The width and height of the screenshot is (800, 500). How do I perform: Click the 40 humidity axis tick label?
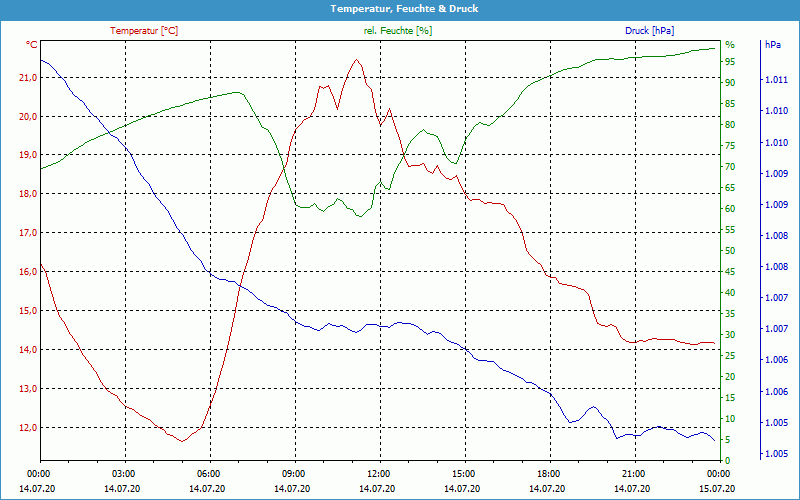(730, 293)
